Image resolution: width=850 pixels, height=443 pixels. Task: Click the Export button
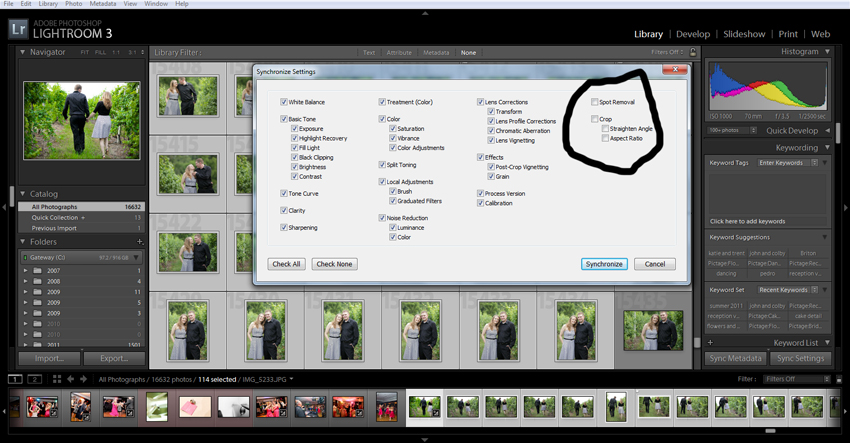tap(114, 358)
